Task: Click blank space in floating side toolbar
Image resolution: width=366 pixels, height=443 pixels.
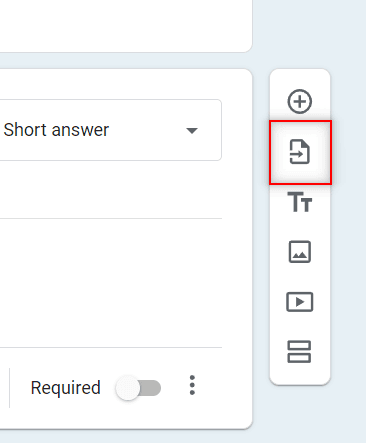Action: point(300,375)
